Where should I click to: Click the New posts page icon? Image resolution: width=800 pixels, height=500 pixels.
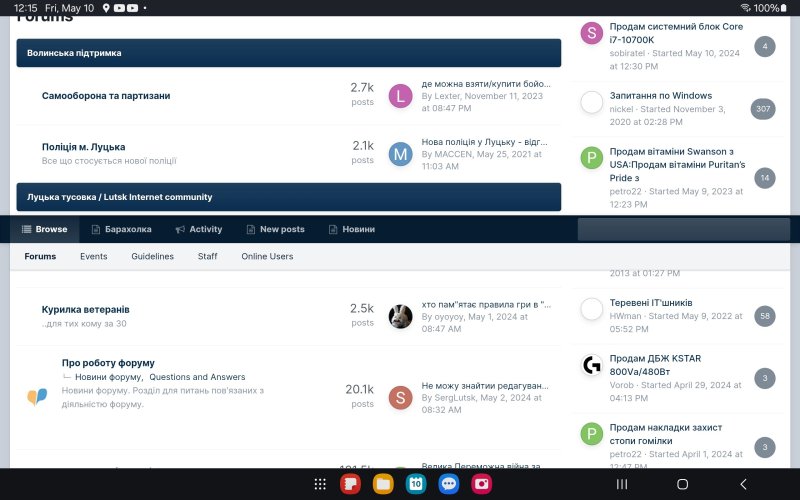(x=251, y=230)
